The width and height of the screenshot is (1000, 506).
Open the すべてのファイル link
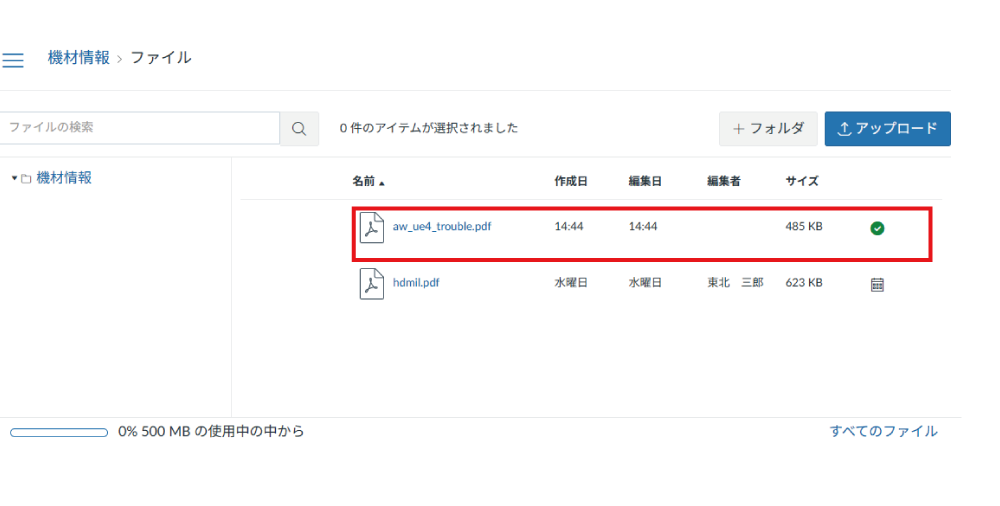(883, 431)
